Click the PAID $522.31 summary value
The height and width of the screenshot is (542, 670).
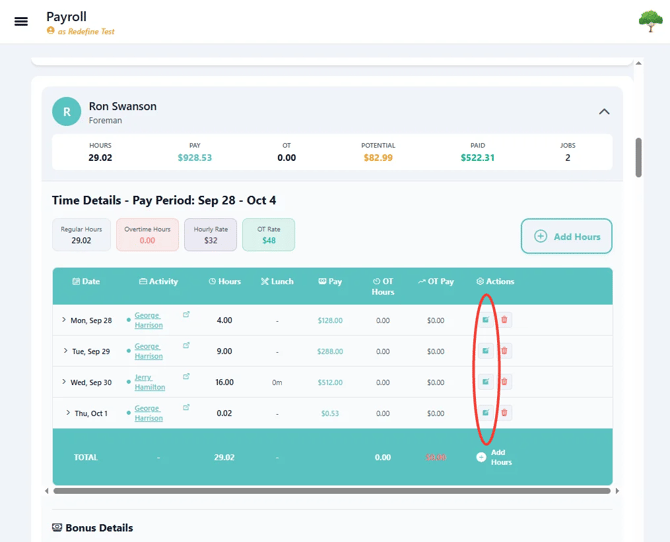tap(478, 158)
